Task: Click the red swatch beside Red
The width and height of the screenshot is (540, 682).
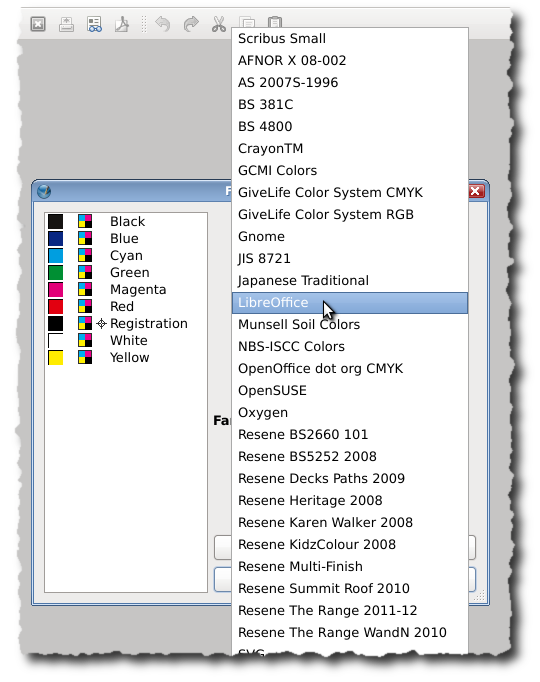Action: coord(56,307)
